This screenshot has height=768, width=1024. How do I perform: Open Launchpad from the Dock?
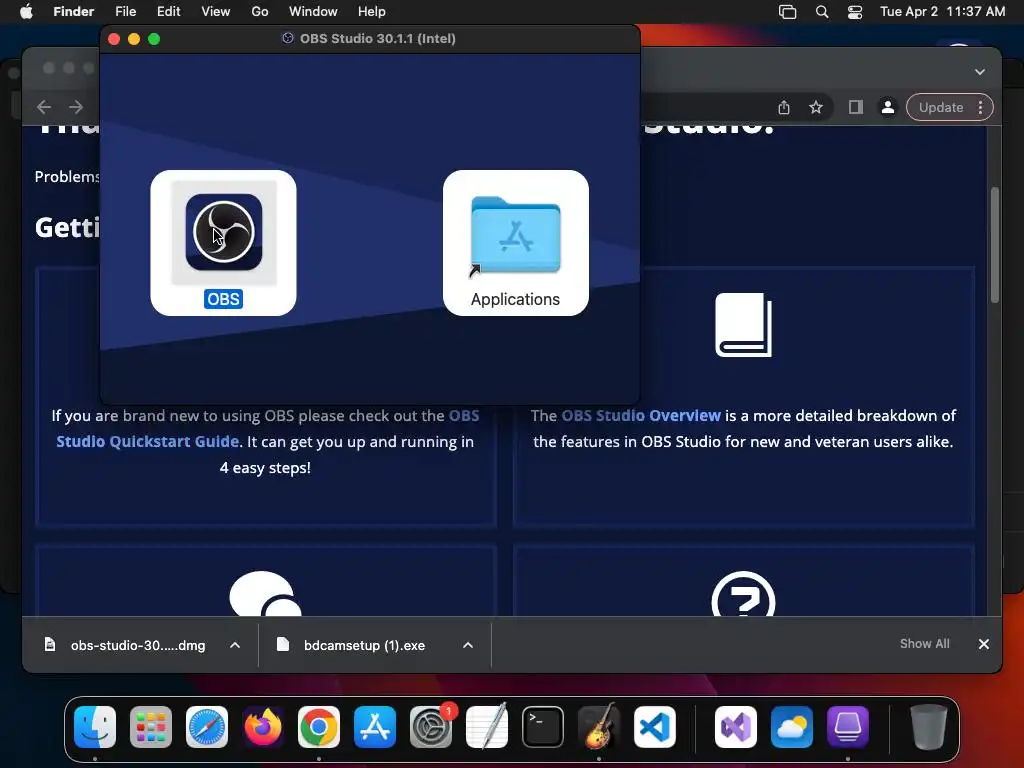[x=151, y=727]
